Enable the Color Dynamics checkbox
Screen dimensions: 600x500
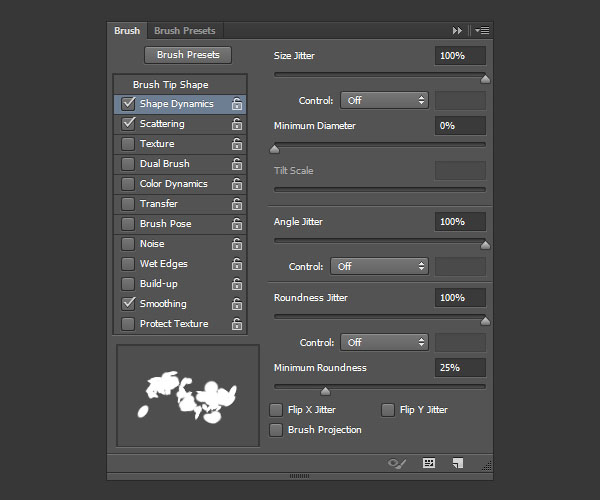128,184
